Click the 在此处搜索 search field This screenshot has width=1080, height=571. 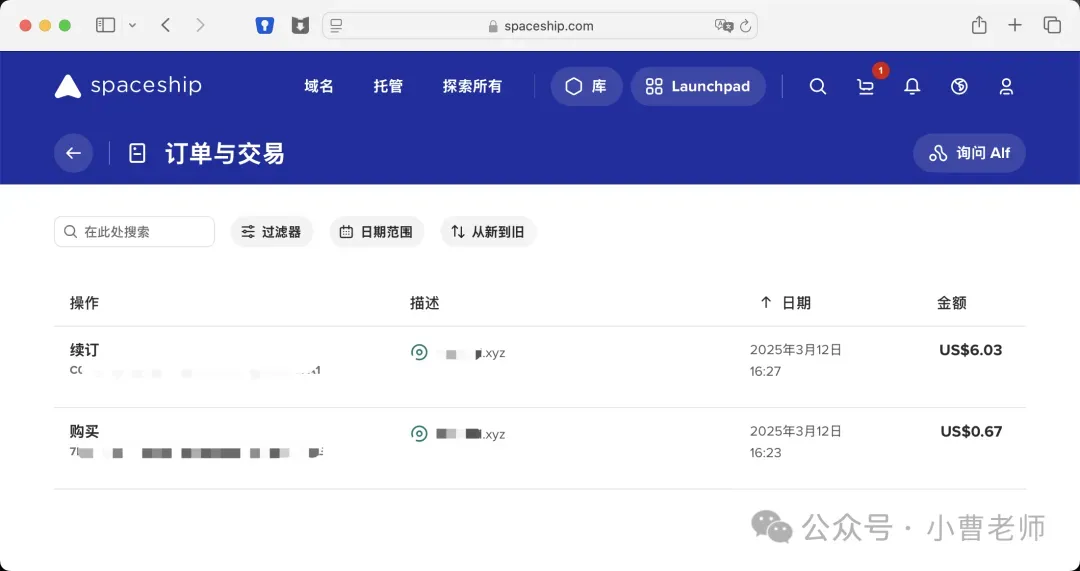pos(135,232)
